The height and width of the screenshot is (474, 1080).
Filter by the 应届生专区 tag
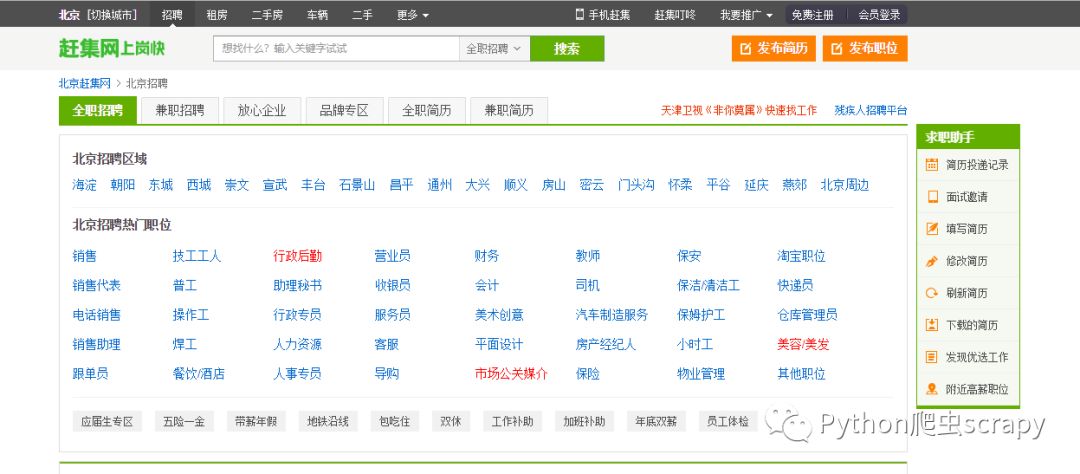click(x=107, y=421)
